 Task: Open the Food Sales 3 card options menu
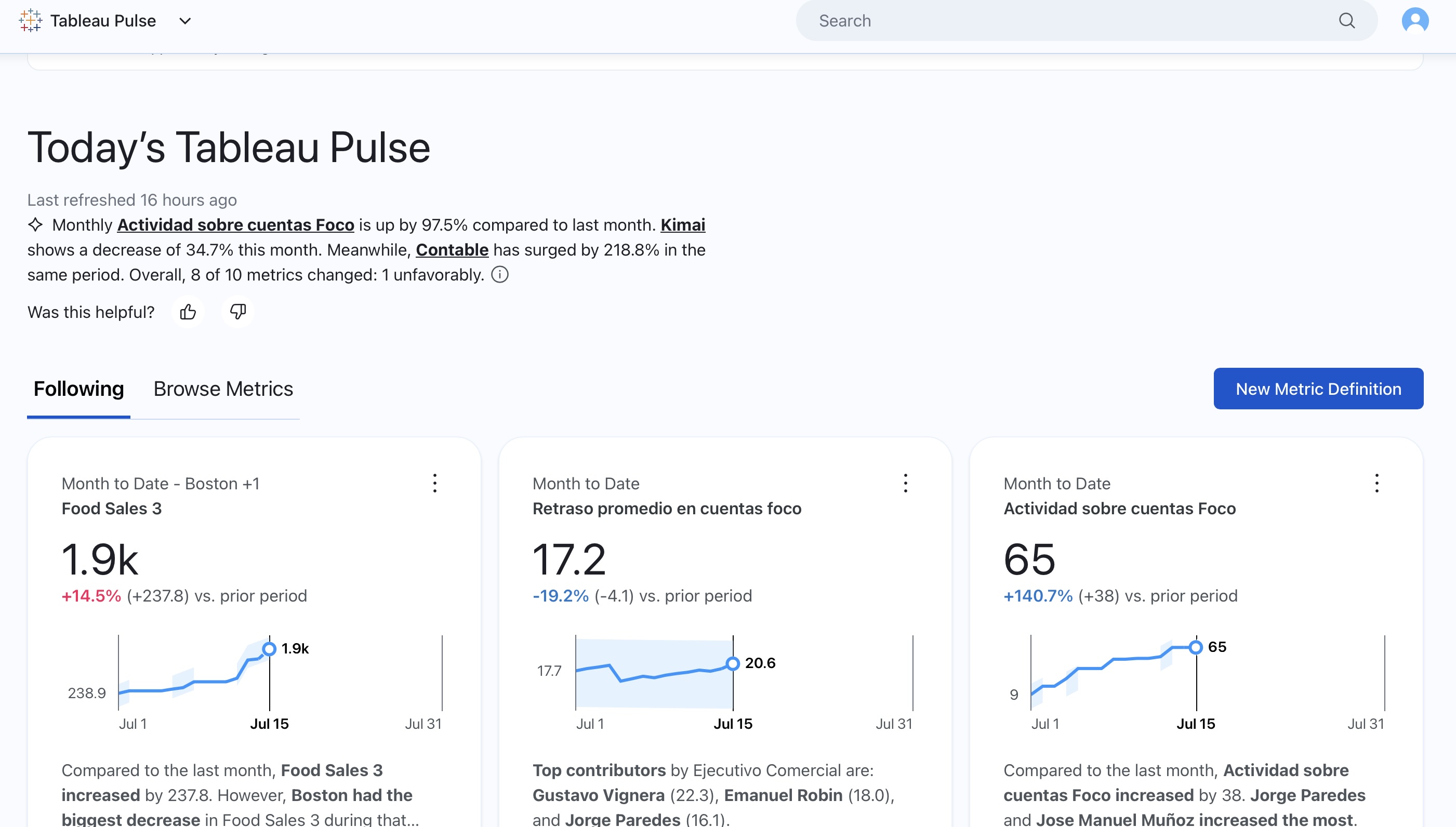435,483
